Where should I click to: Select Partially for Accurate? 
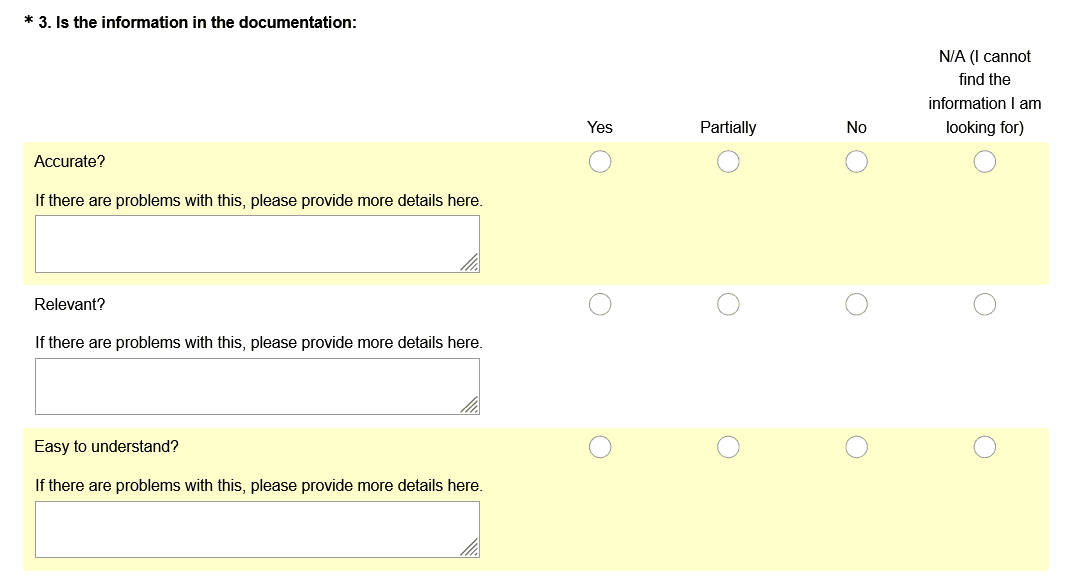728,161
